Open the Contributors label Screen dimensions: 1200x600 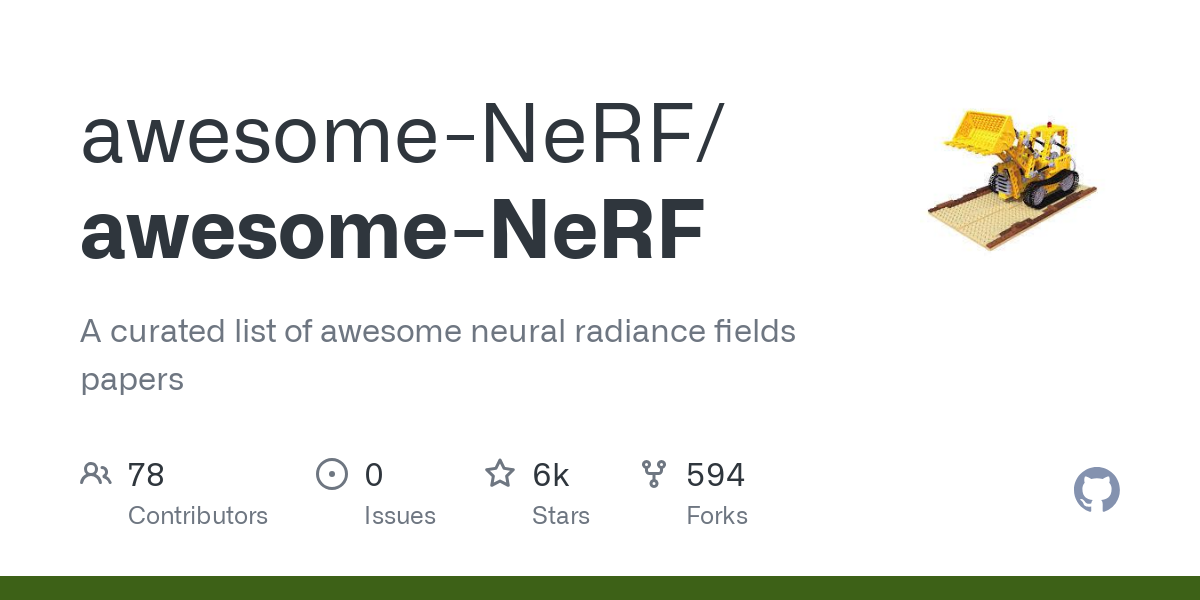coord(198,516)
